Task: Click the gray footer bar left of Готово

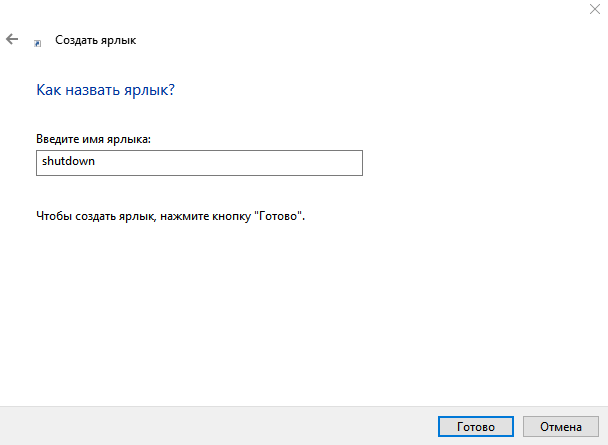Action: 200,426
